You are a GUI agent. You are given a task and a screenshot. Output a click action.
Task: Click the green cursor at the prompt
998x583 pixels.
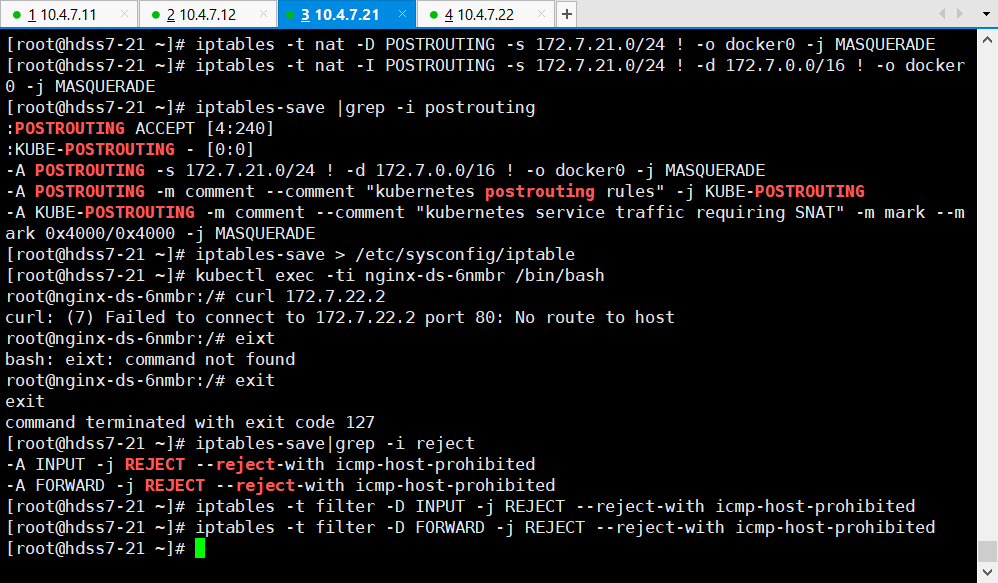click(200, 548)
